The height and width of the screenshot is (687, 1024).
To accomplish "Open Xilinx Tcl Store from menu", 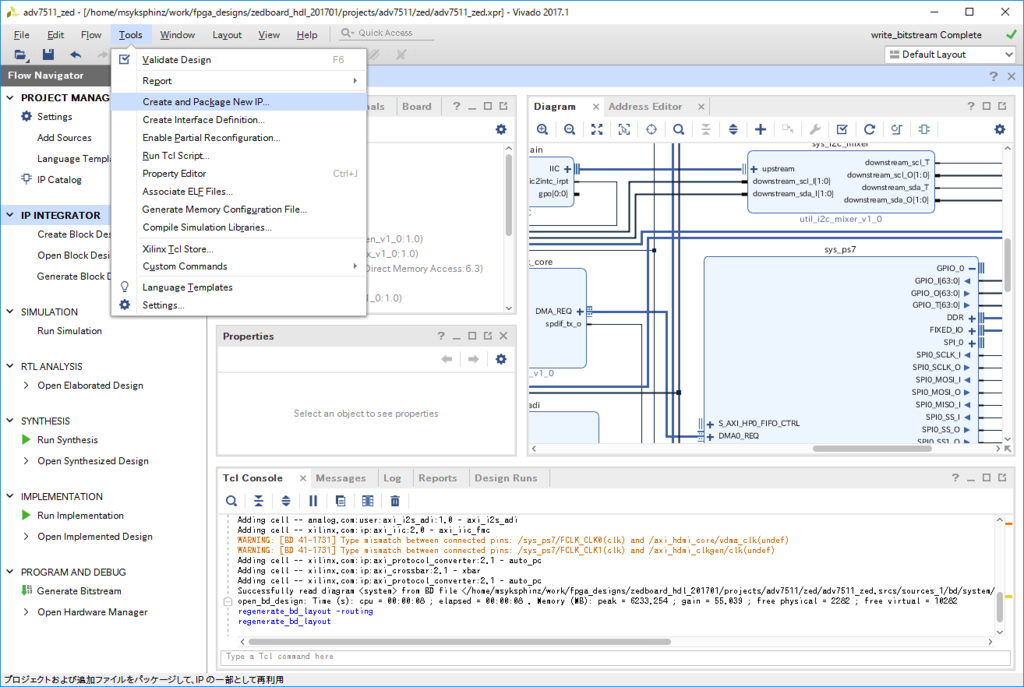I will coord(239,249).
